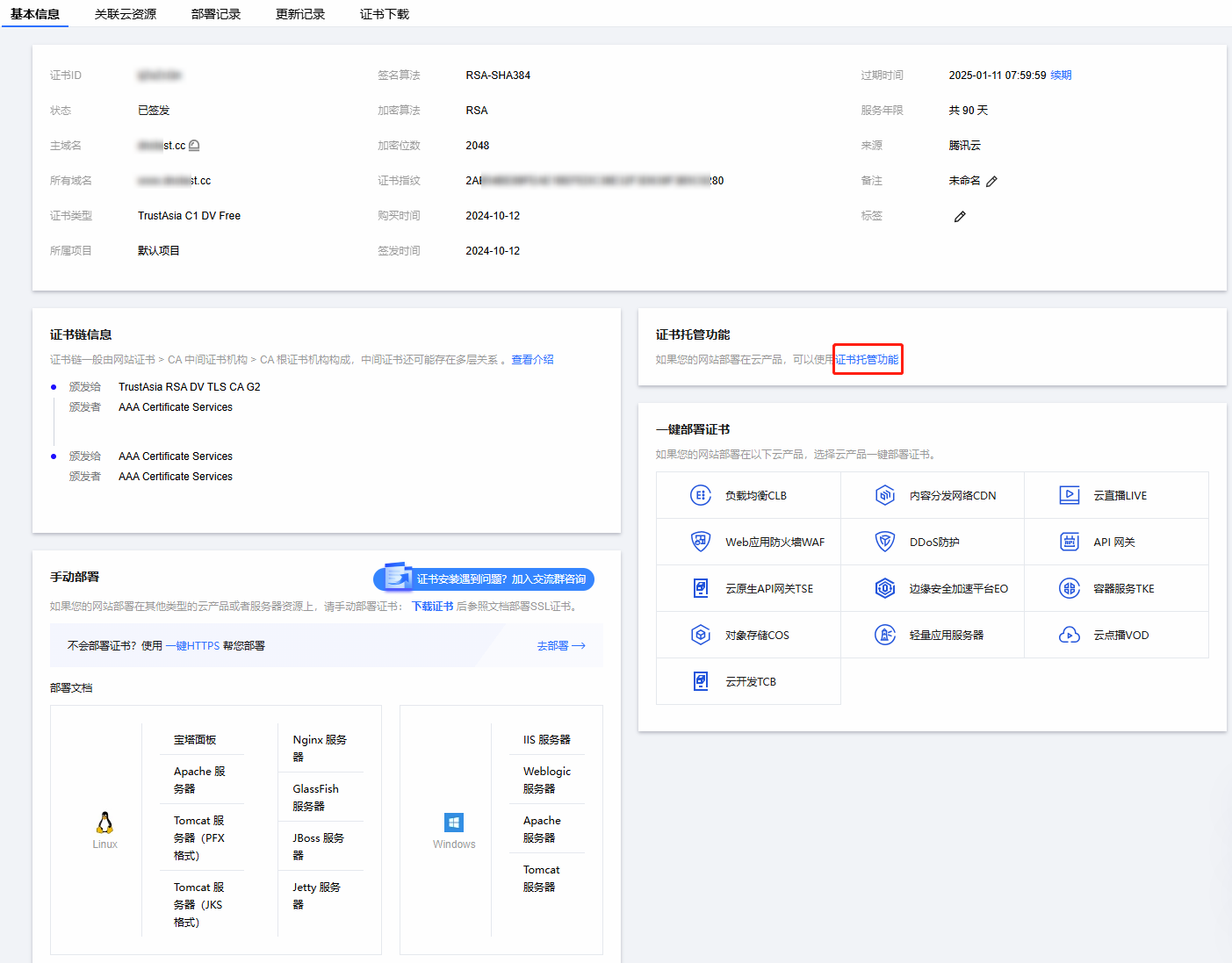Screen dimensions: 1232x963
Task: Click the expiry time 2025-01-11 07:59:59
Action: [x=998, y=75]
